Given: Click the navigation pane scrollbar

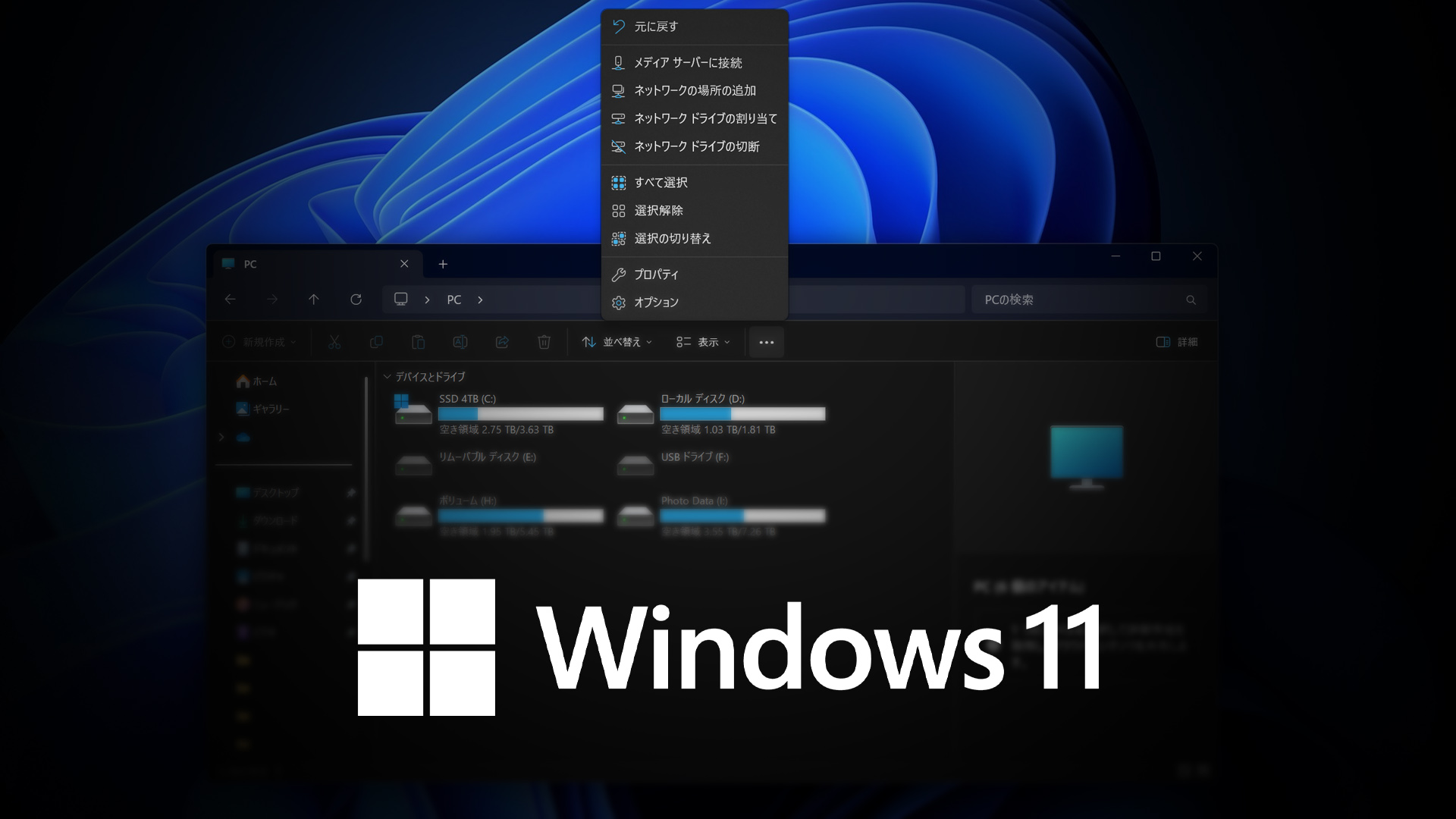Looking at the screenshot, I should (366, 469).
